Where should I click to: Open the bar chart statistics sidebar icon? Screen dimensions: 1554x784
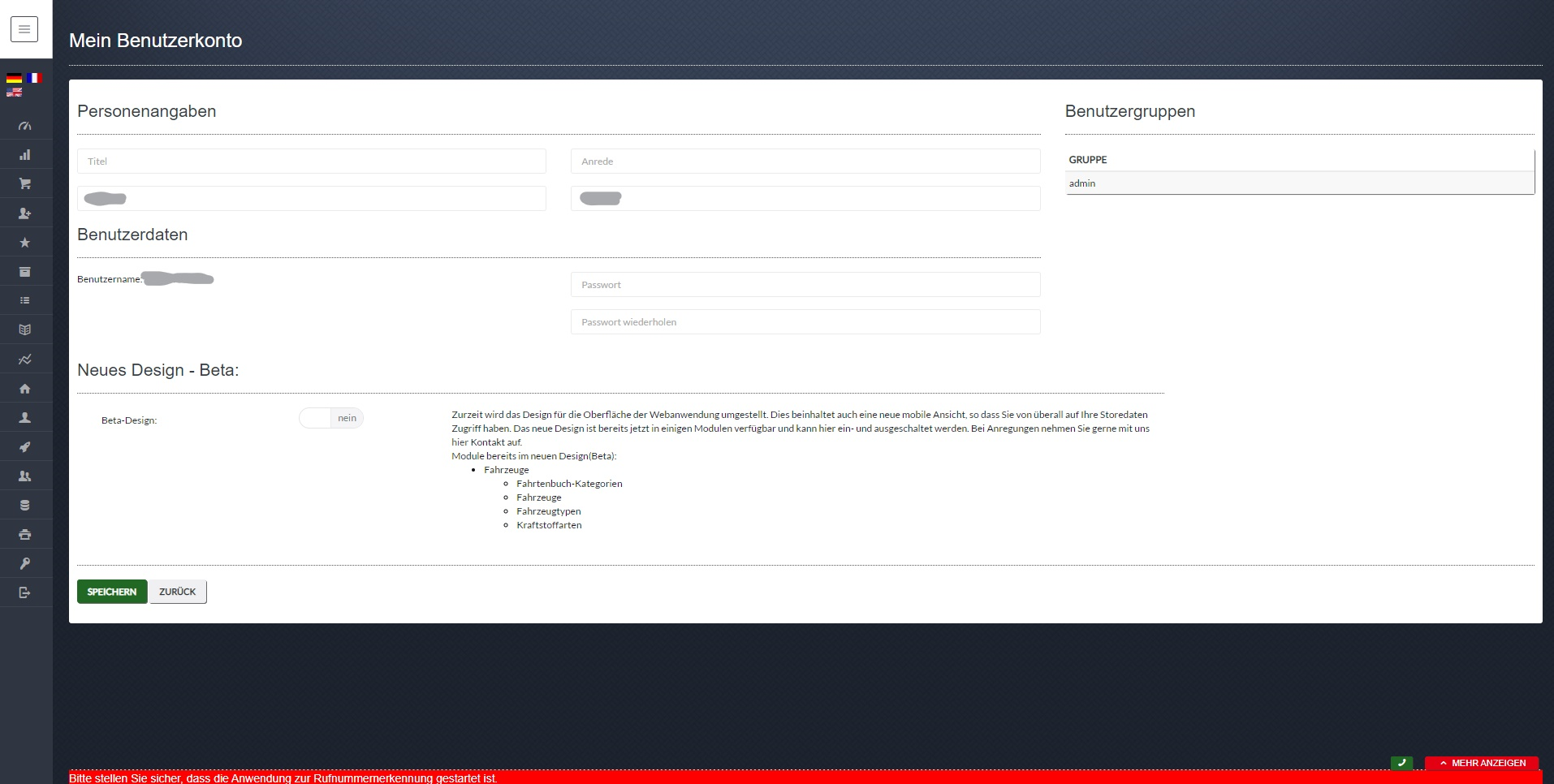click(25, 155)
